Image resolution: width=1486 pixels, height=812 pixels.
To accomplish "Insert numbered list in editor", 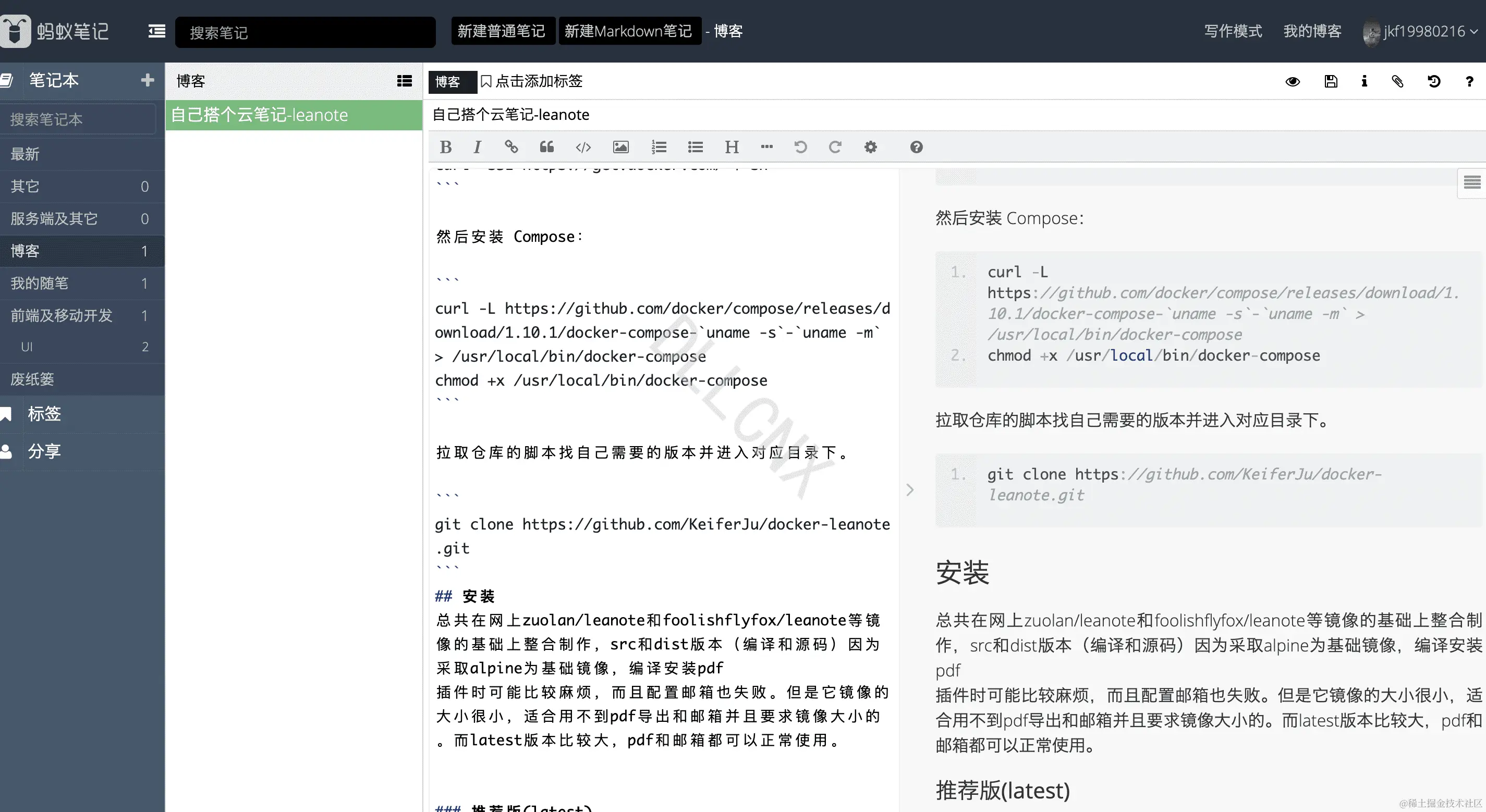I will (659, 147).
